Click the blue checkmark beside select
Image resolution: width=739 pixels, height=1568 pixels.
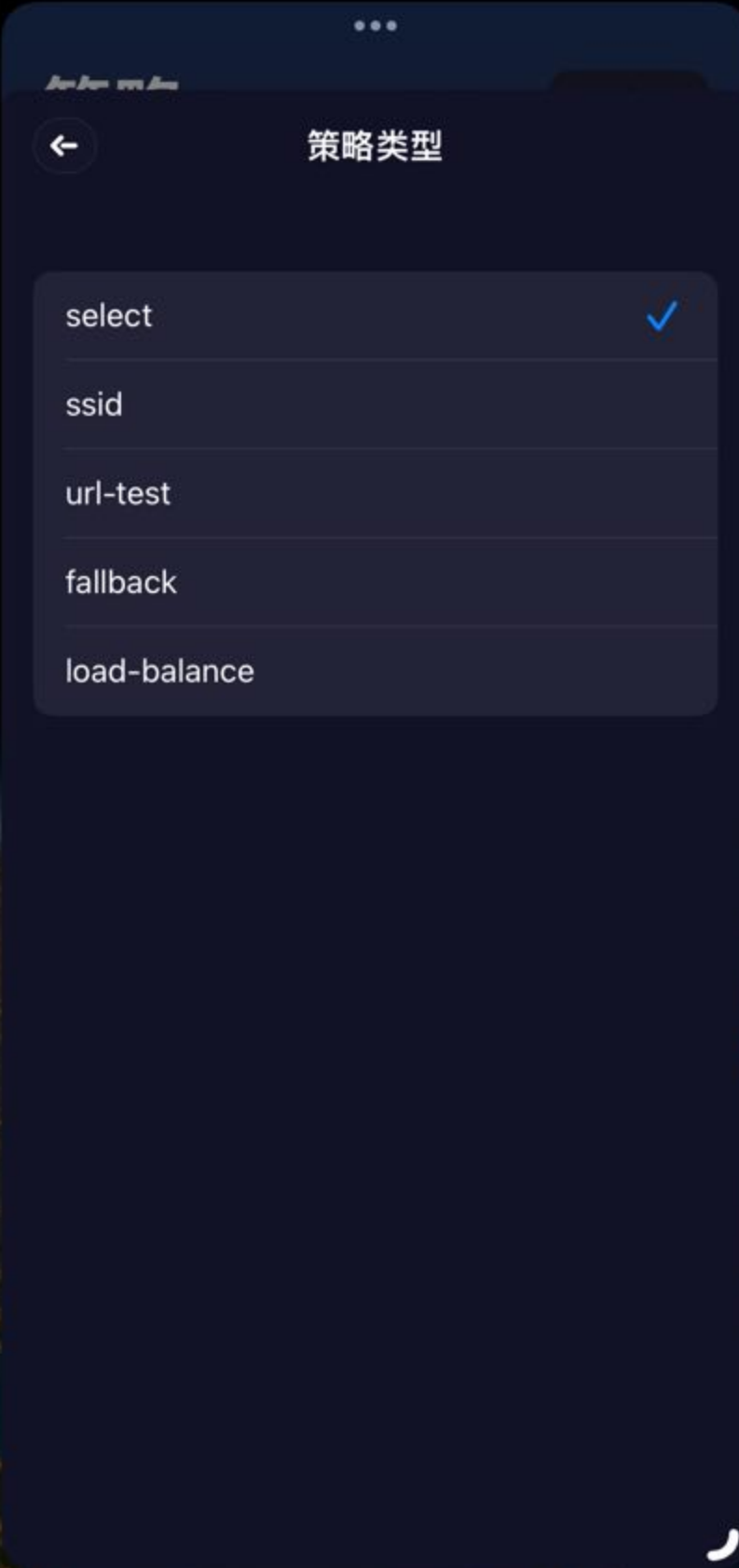pos(661,316)
